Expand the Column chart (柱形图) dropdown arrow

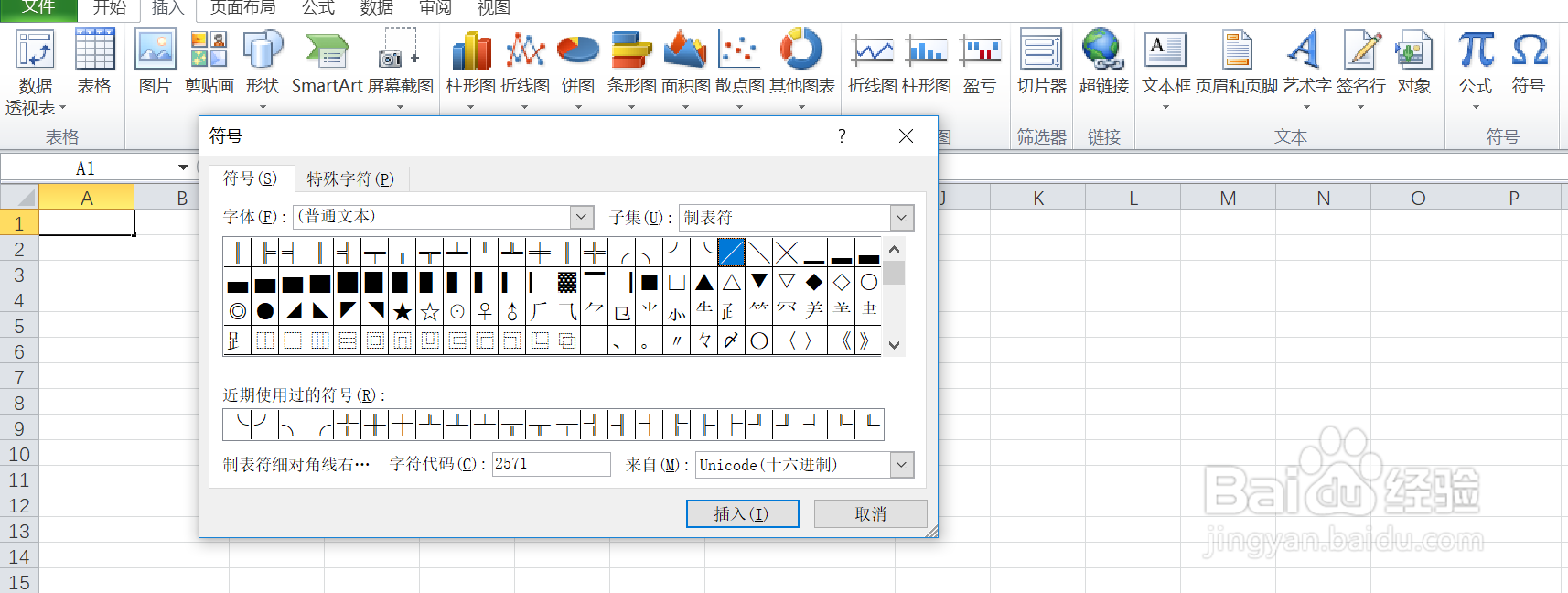pos(471,107)
